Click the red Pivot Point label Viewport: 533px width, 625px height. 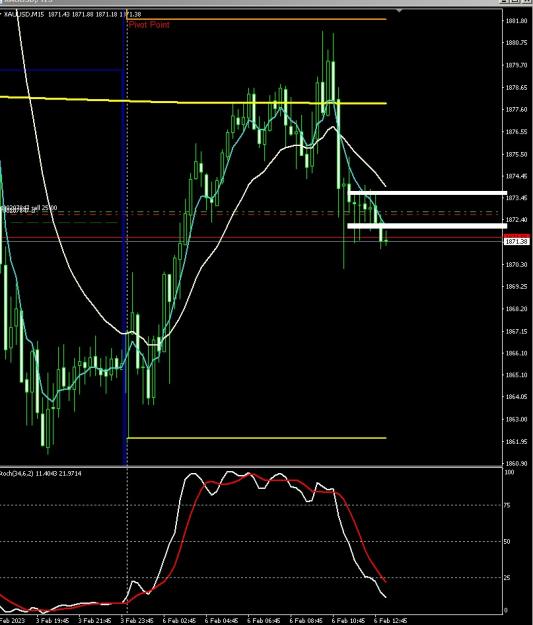[x=149, y=25]
